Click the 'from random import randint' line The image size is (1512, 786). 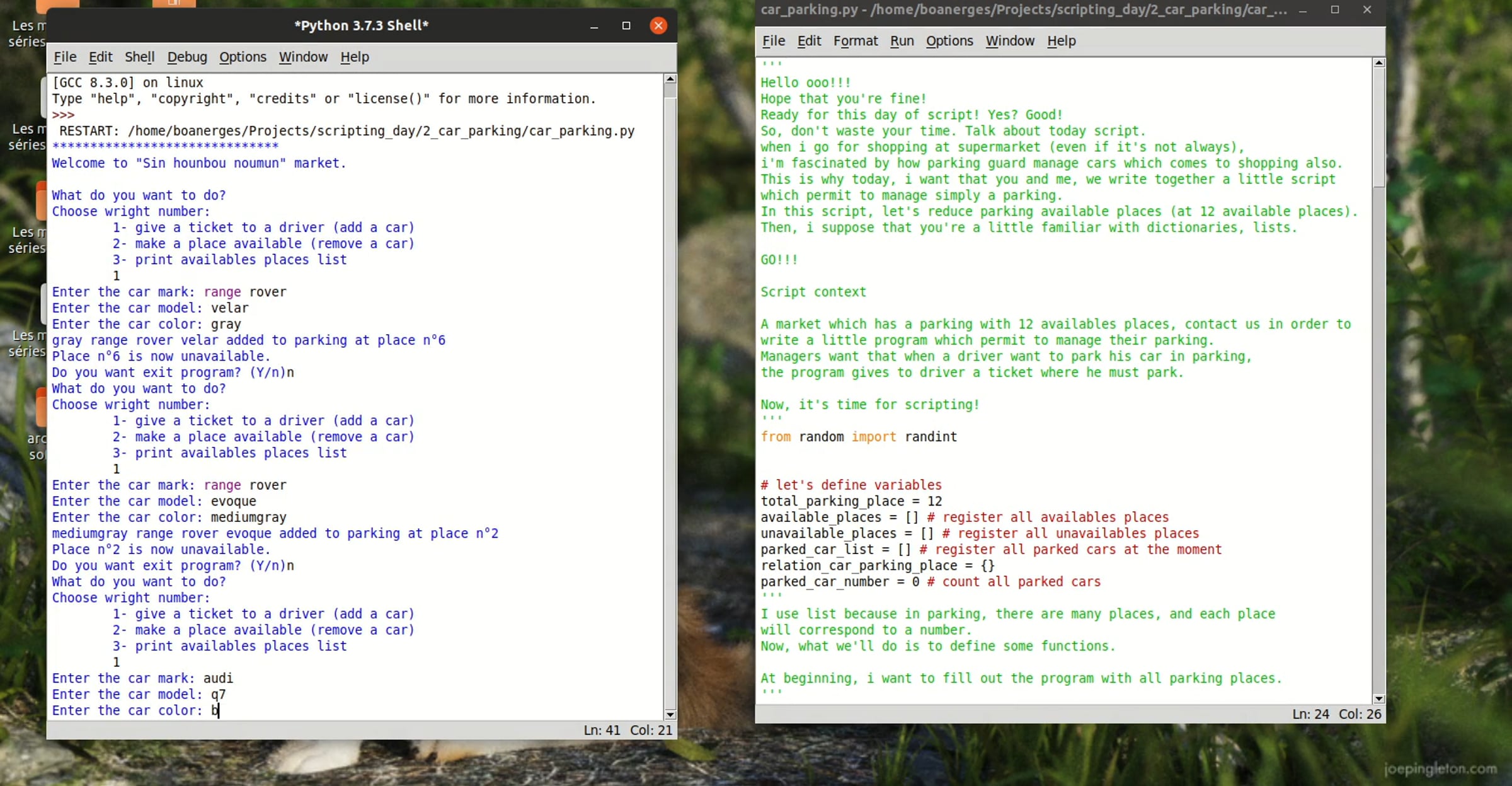click(858, 437)
